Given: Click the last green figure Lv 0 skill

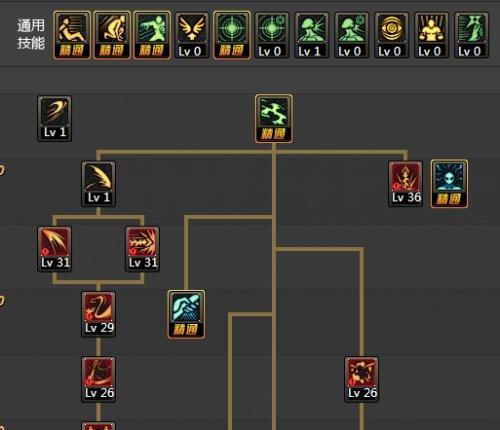Looking at the screenshot, I should point(471,35).
